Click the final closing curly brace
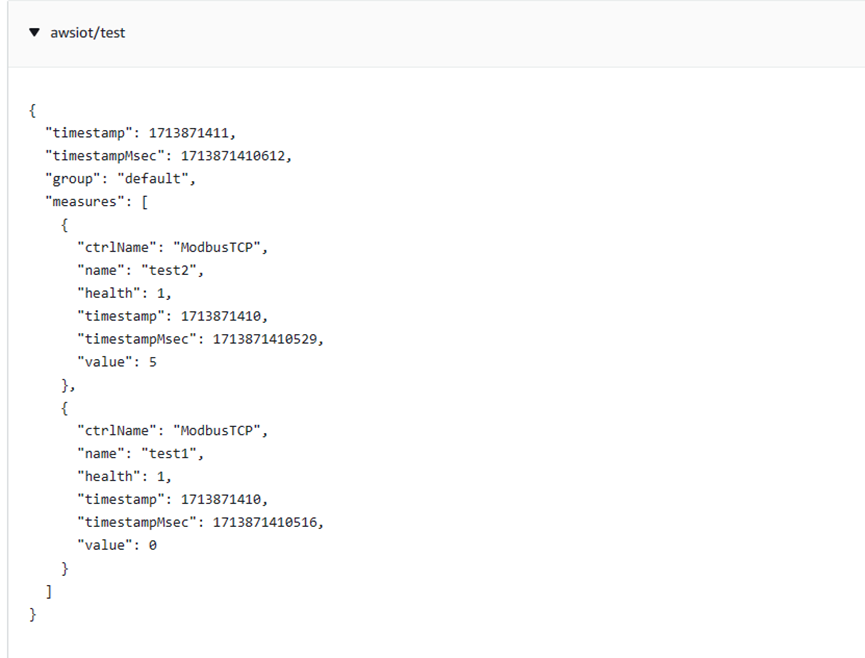This screenshot has height=658, width=865. (33, 615)
